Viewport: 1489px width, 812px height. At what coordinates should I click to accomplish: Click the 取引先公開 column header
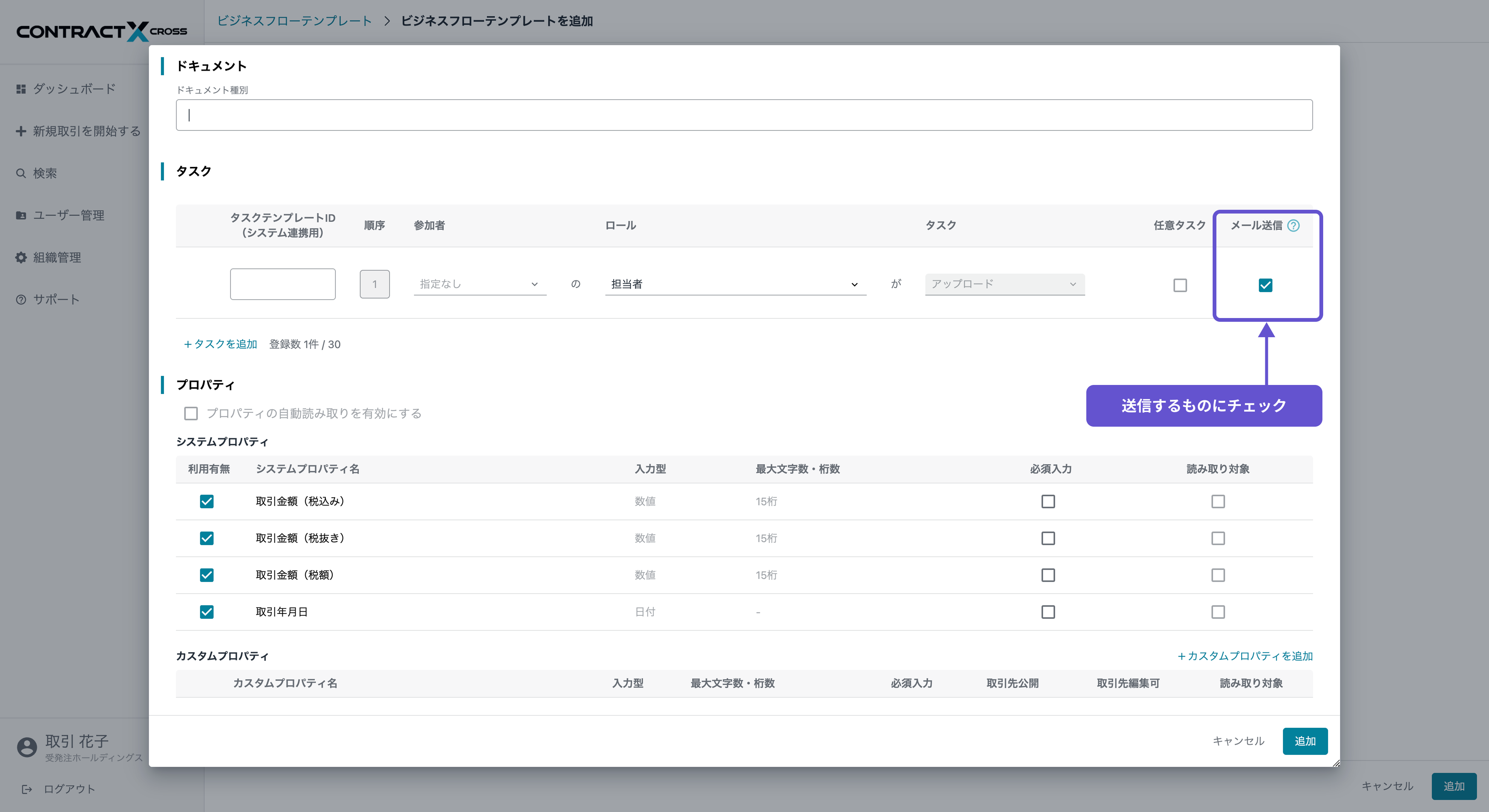point(1012,684)
